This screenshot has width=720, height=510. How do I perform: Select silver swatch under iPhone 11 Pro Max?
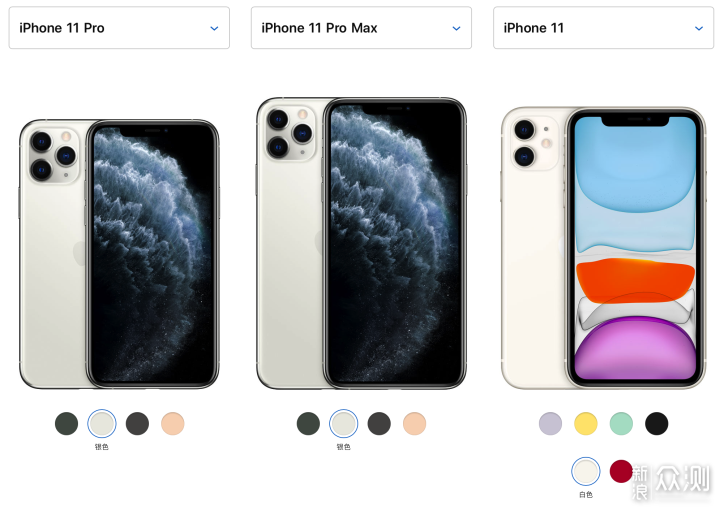point(343,423)
